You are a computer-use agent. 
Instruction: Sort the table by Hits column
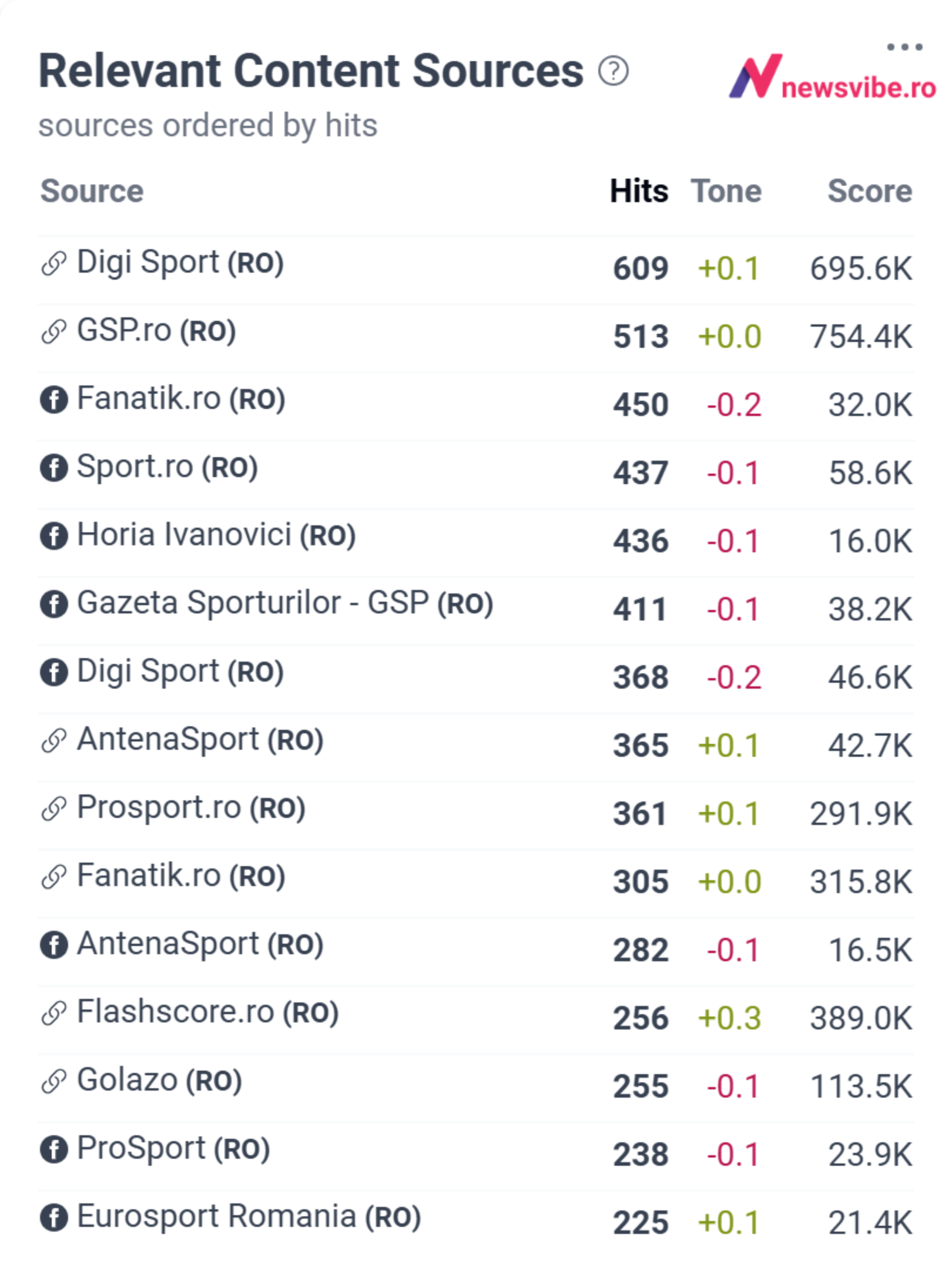coord(639,191)
